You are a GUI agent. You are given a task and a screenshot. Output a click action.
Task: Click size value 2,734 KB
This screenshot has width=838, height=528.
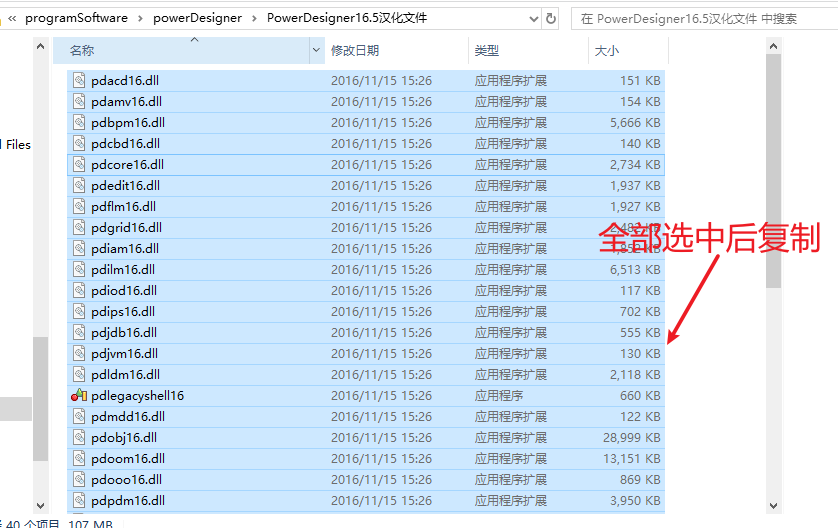(635, 165)
